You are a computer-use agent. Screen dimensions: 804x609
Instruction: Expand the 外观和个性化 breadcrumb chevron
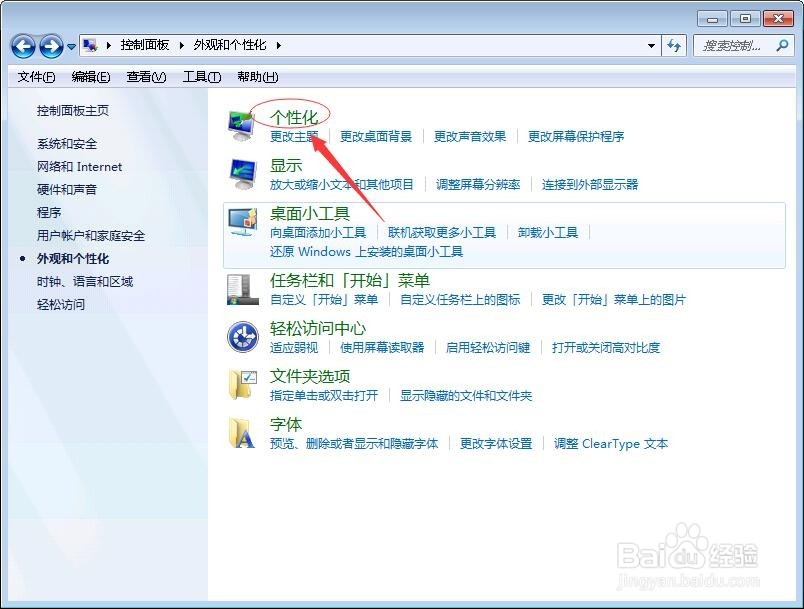[278, 44]
